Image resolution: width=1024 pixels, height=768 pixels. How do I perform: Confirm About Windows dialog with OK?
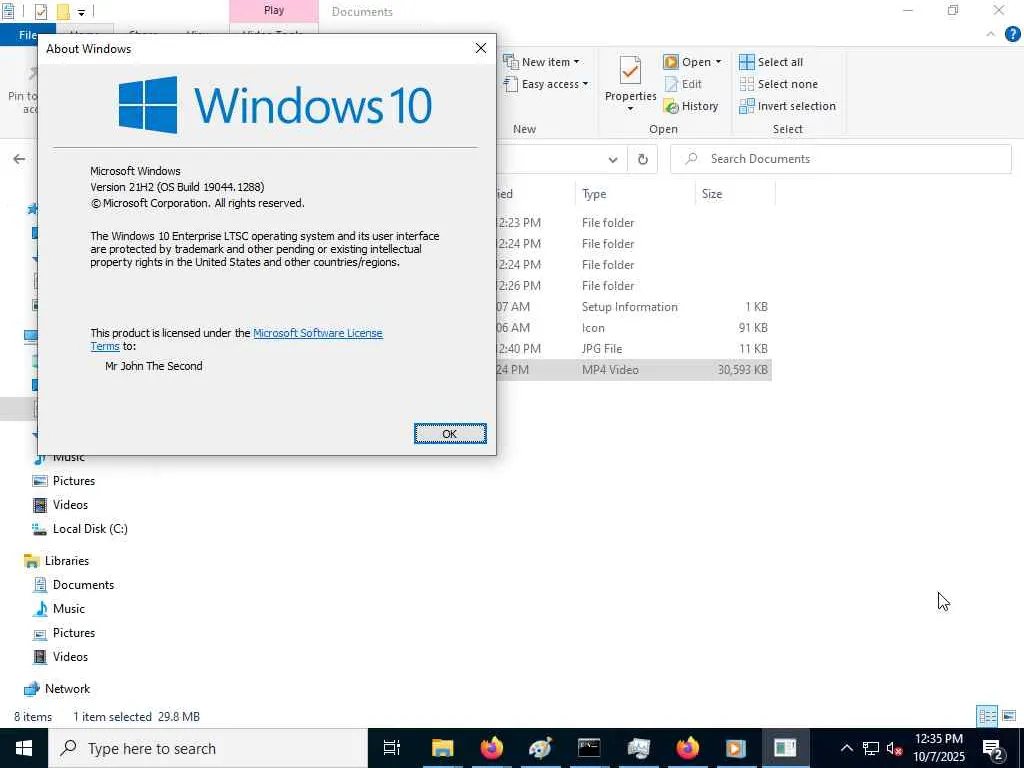[x=450, y=434]
